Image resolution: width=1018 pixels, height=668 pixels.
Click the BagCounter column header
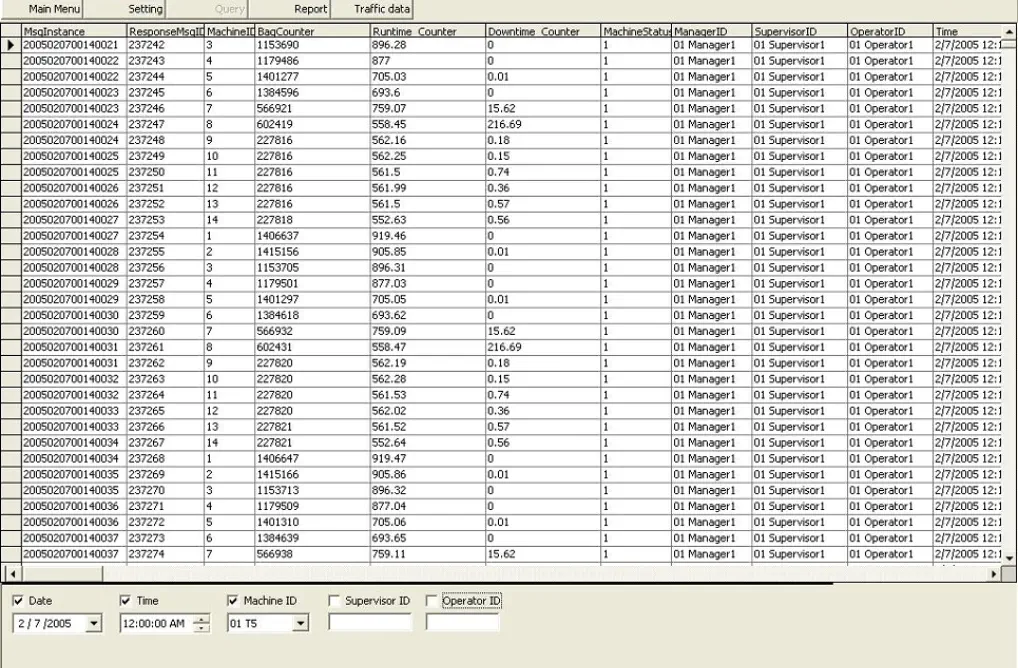click(x=312, y=32)
